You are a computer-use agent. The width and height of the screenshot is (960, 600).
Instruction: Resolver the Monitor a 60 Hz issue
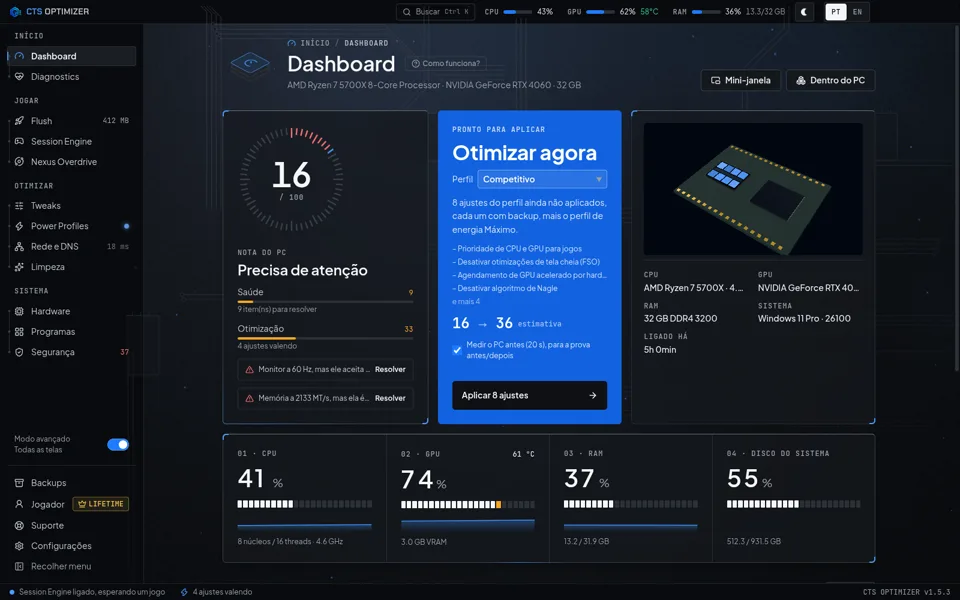390,370
